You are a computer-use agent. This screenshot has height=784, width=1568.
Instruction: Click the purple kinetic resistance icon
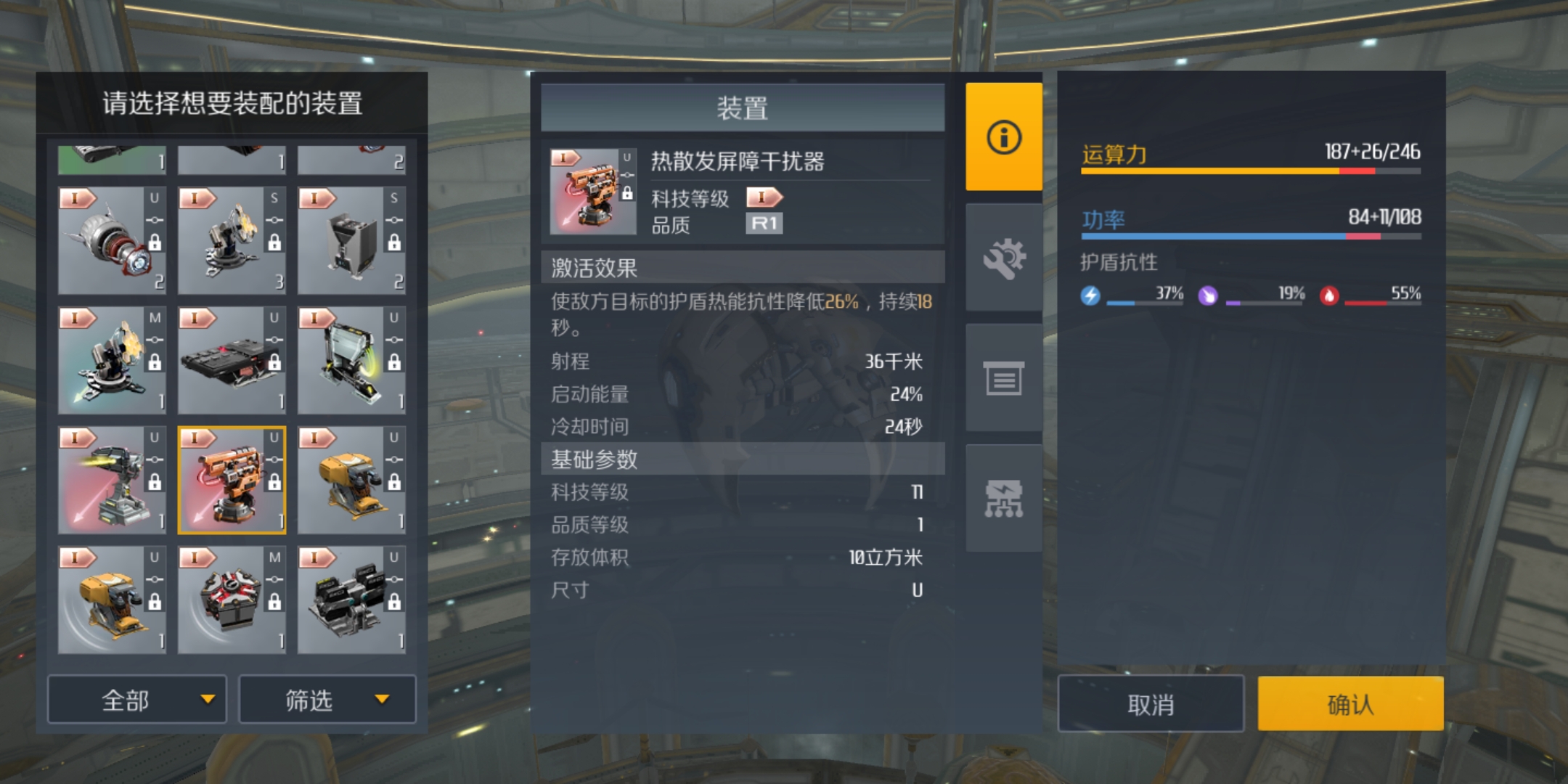[1207, 295]
